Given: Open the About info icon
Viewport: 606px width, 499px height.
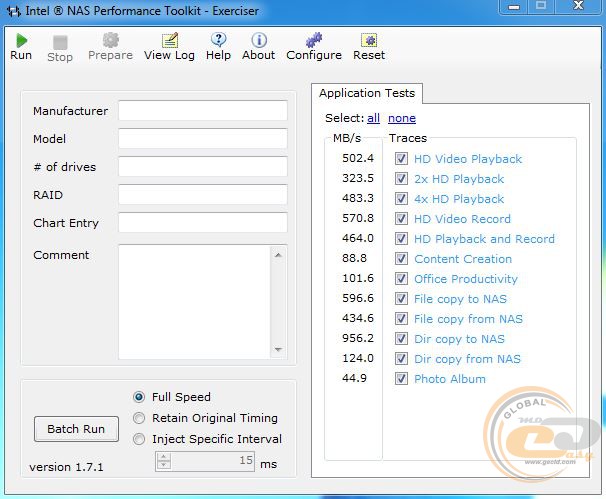Looking at the screenshot, I should [259, 40].
